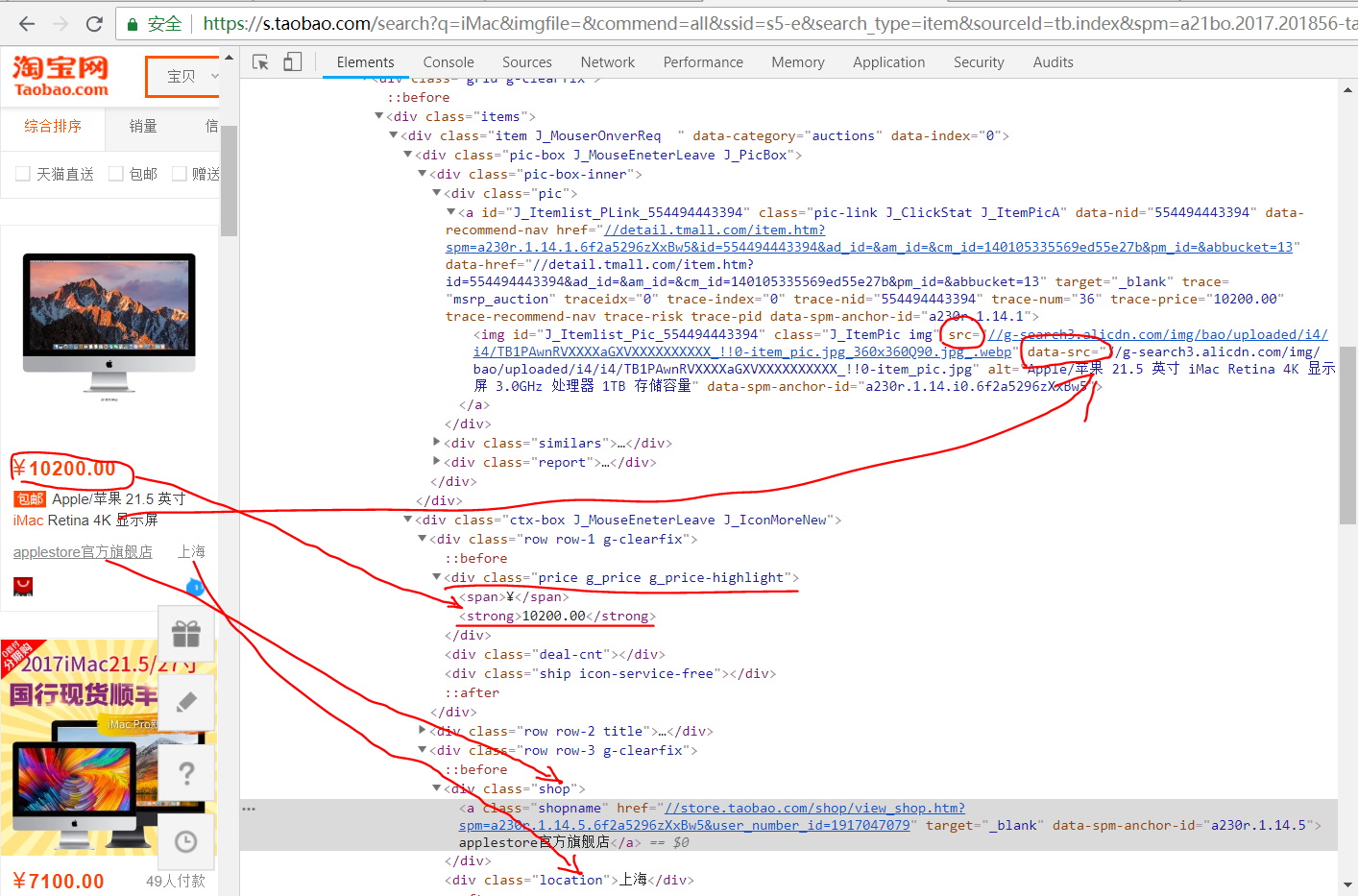Click the 包邮 free shipping badge
This screenshot has height=896, width=1358.
click(x=30, y=498)
